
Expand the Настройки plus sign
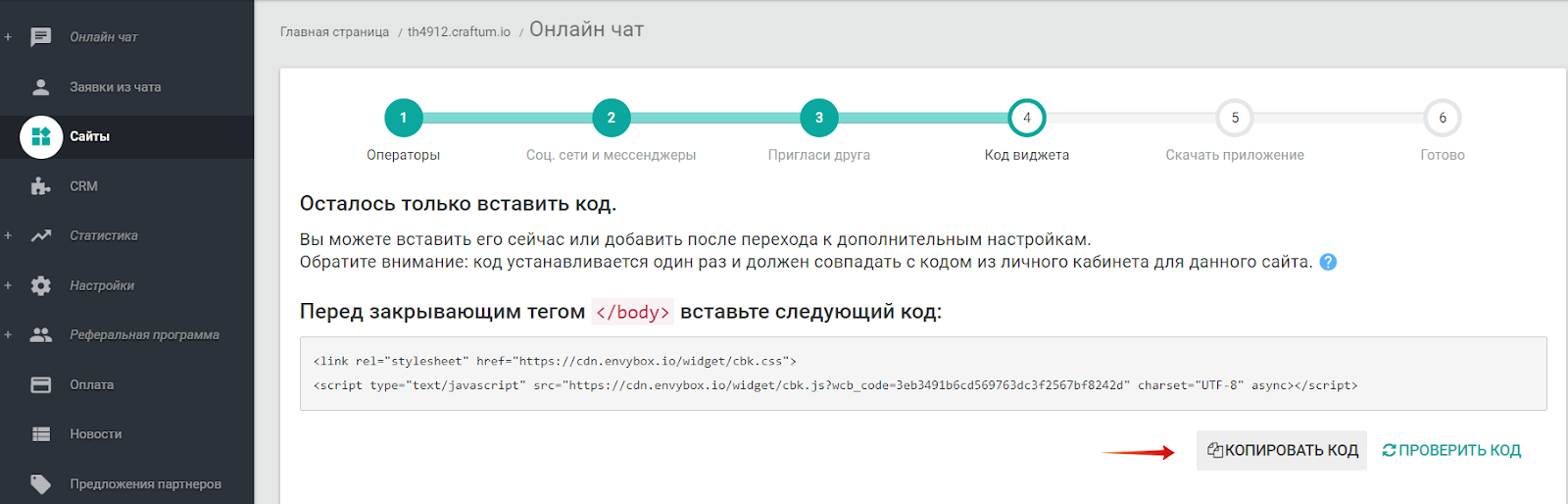point(8,285)
